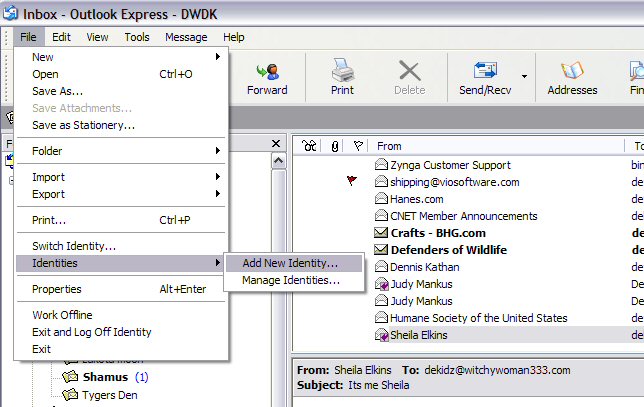Screen dimensions: 644x407
Task: Click the Delete toolbar icon
Action: (409, 77)
